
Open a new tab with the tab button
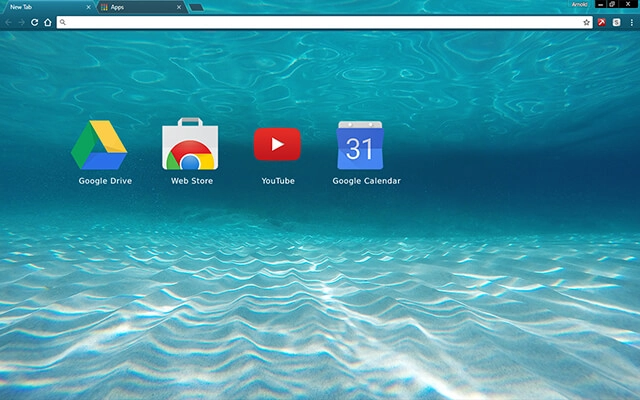197,7
